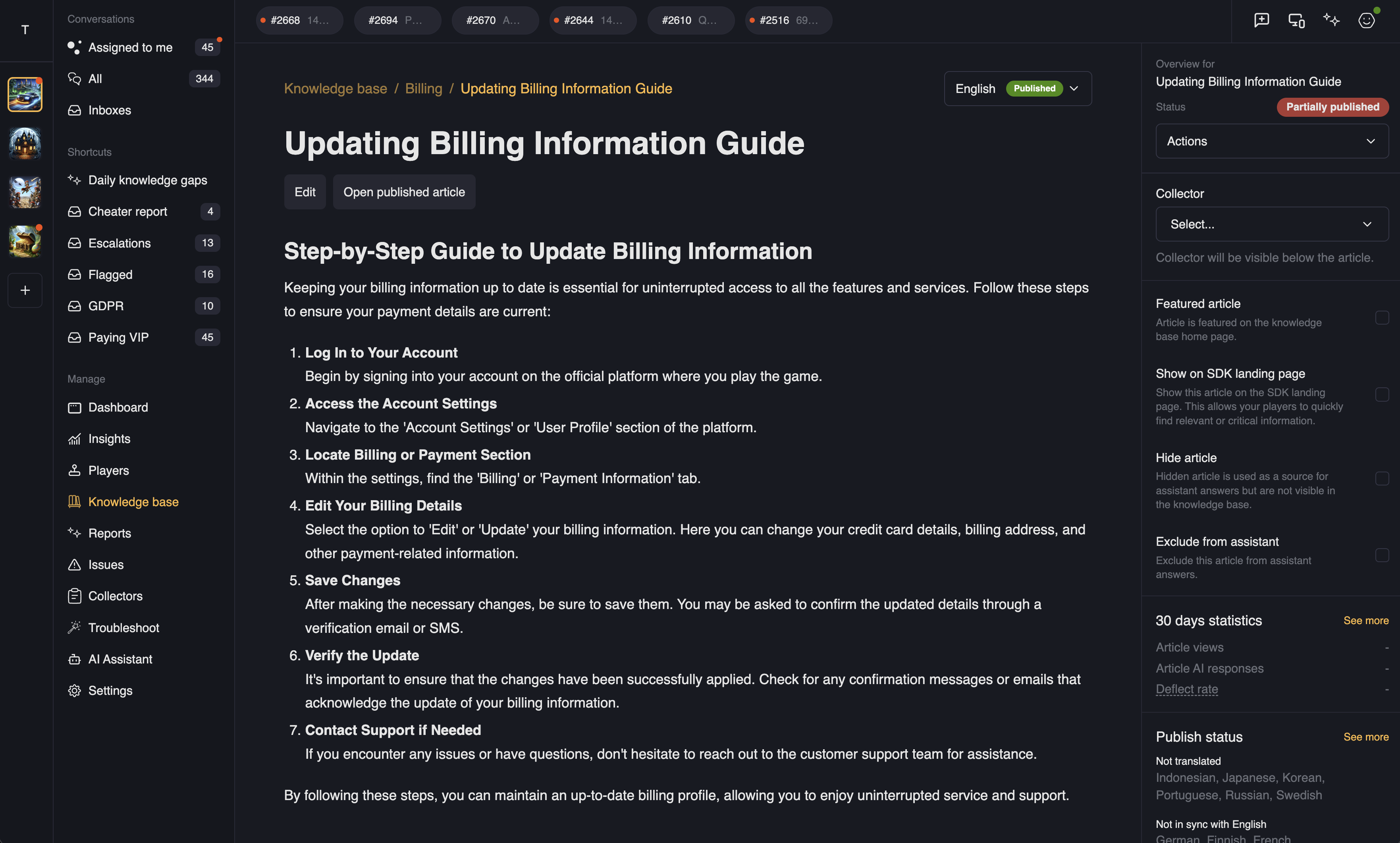
Task: Click the plus button to add workspace
Action: (x=25, y=290)
